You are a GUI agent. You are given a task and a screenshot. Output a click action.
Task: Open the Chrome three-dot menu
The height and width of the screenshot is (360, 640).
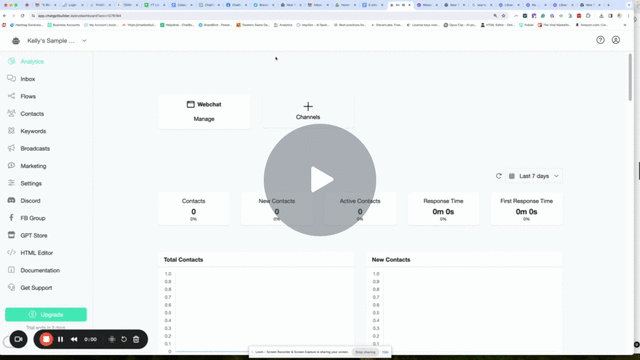pyautogui.click(x=629, y=16)
